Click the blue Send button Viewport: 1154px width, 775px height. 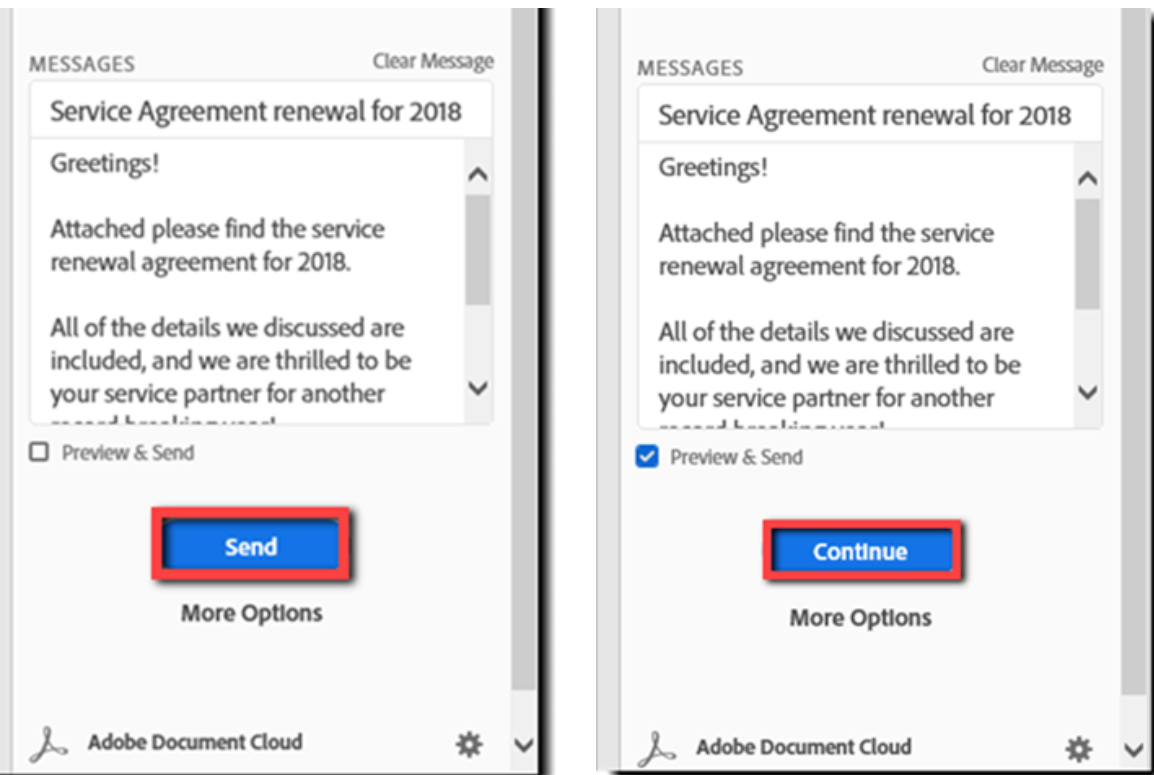coord(250,546)
